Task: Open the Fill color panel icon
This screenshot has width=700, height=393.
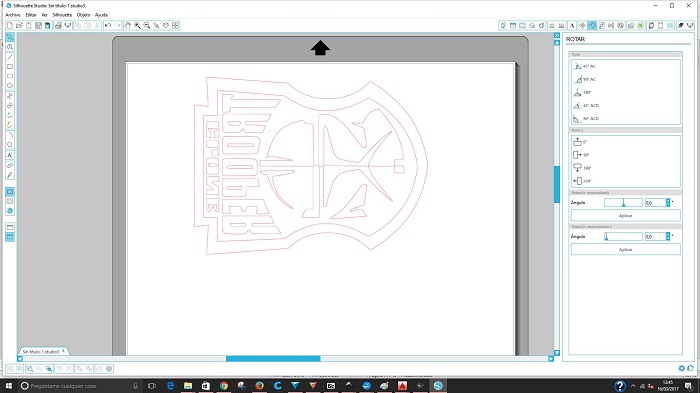Action: pyautogui.click(x=503, y=25)
